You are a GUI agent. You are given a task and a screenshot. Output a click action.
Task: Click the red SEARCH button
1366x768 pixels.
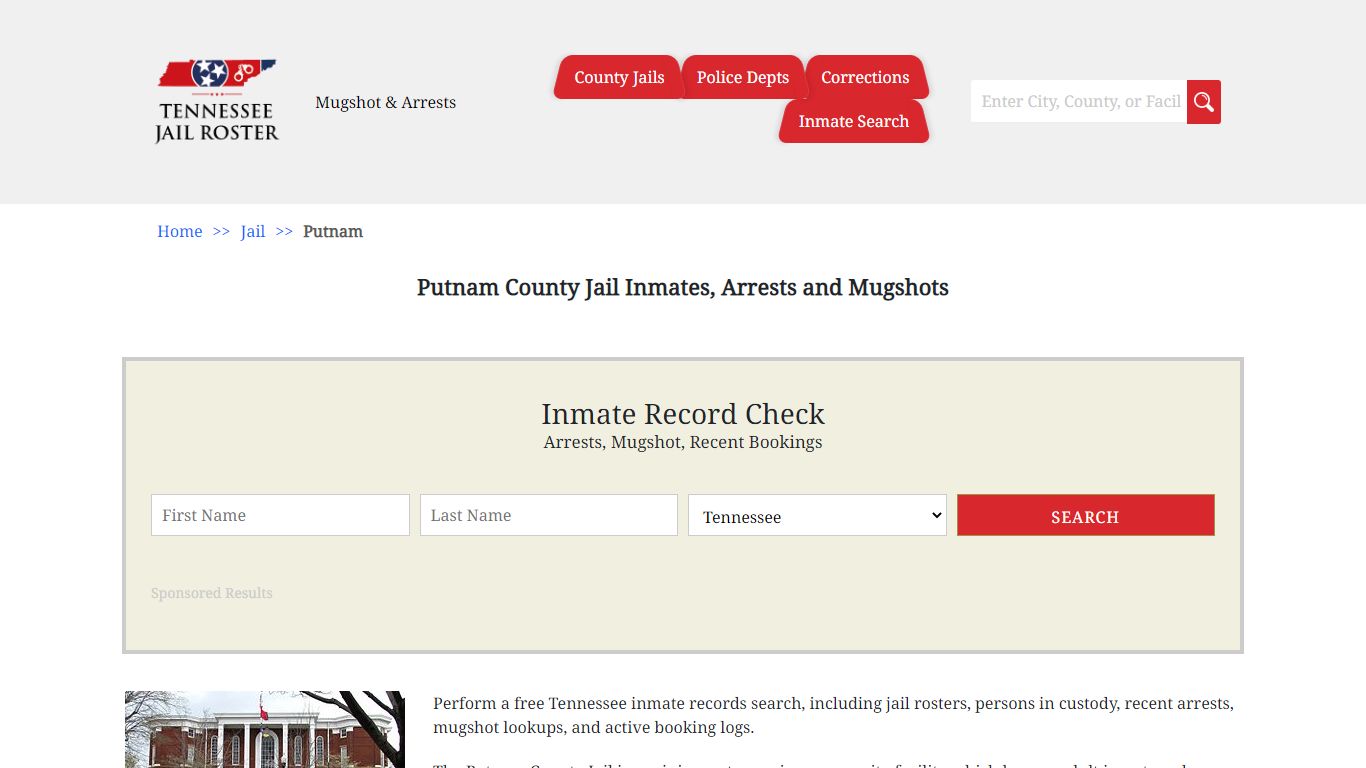(x=1086, y=515)
